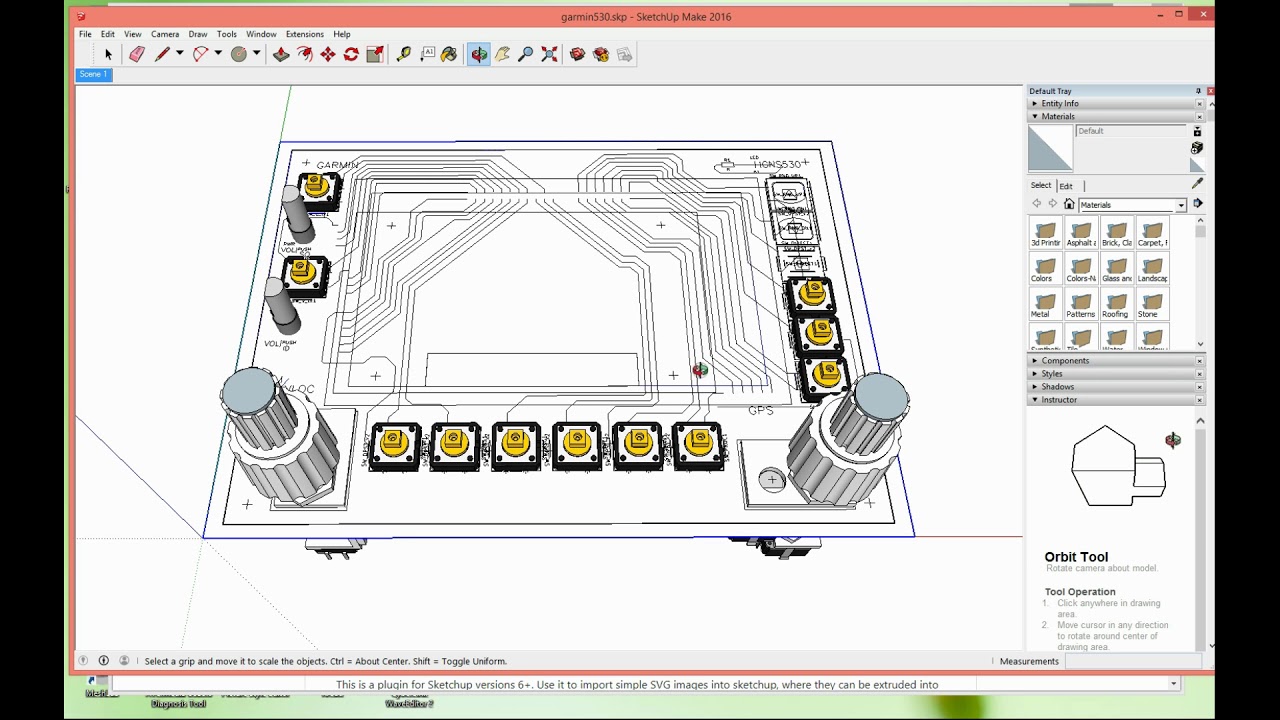1280x720 pixels.
Task: Click the active Orbit tool
Action: click(479, 54)
